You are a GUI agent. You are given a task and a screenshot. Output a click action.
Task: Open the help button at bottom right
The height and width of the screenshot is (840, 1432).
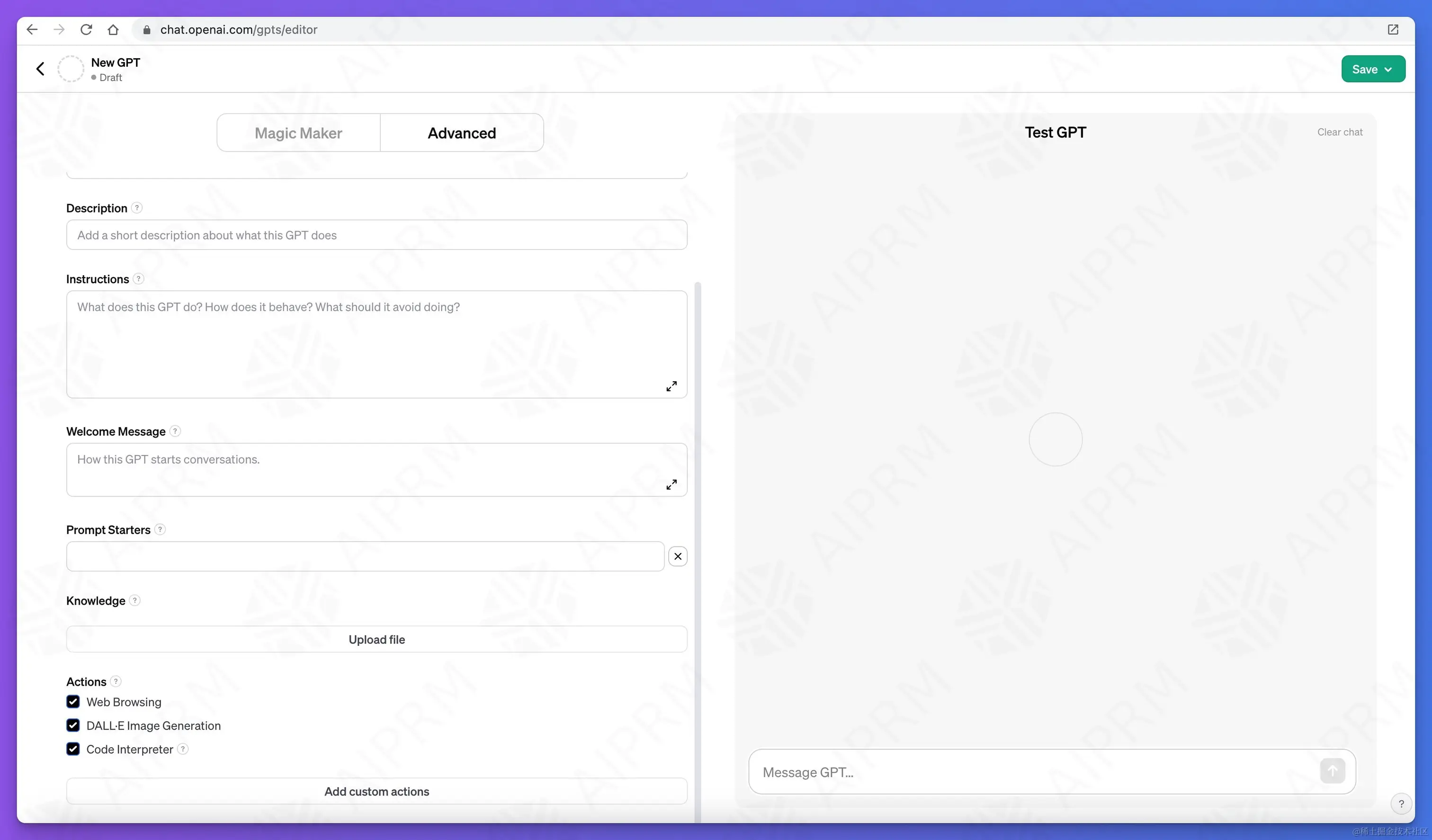point(1401,804)
